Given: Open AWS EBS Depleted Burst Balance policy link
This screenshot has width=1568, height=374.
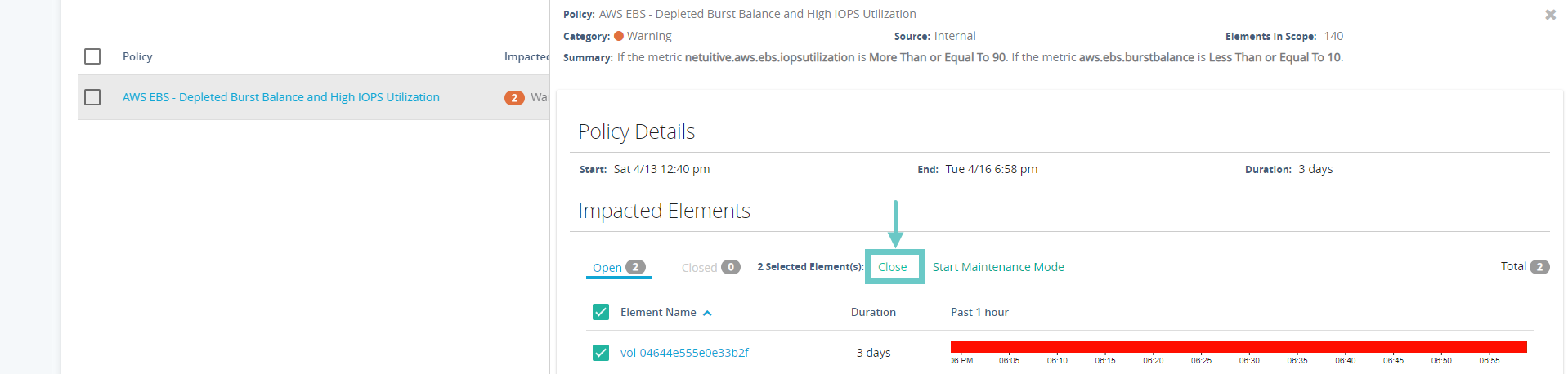Looking at the screenshot, I should [x=281, y=97].
